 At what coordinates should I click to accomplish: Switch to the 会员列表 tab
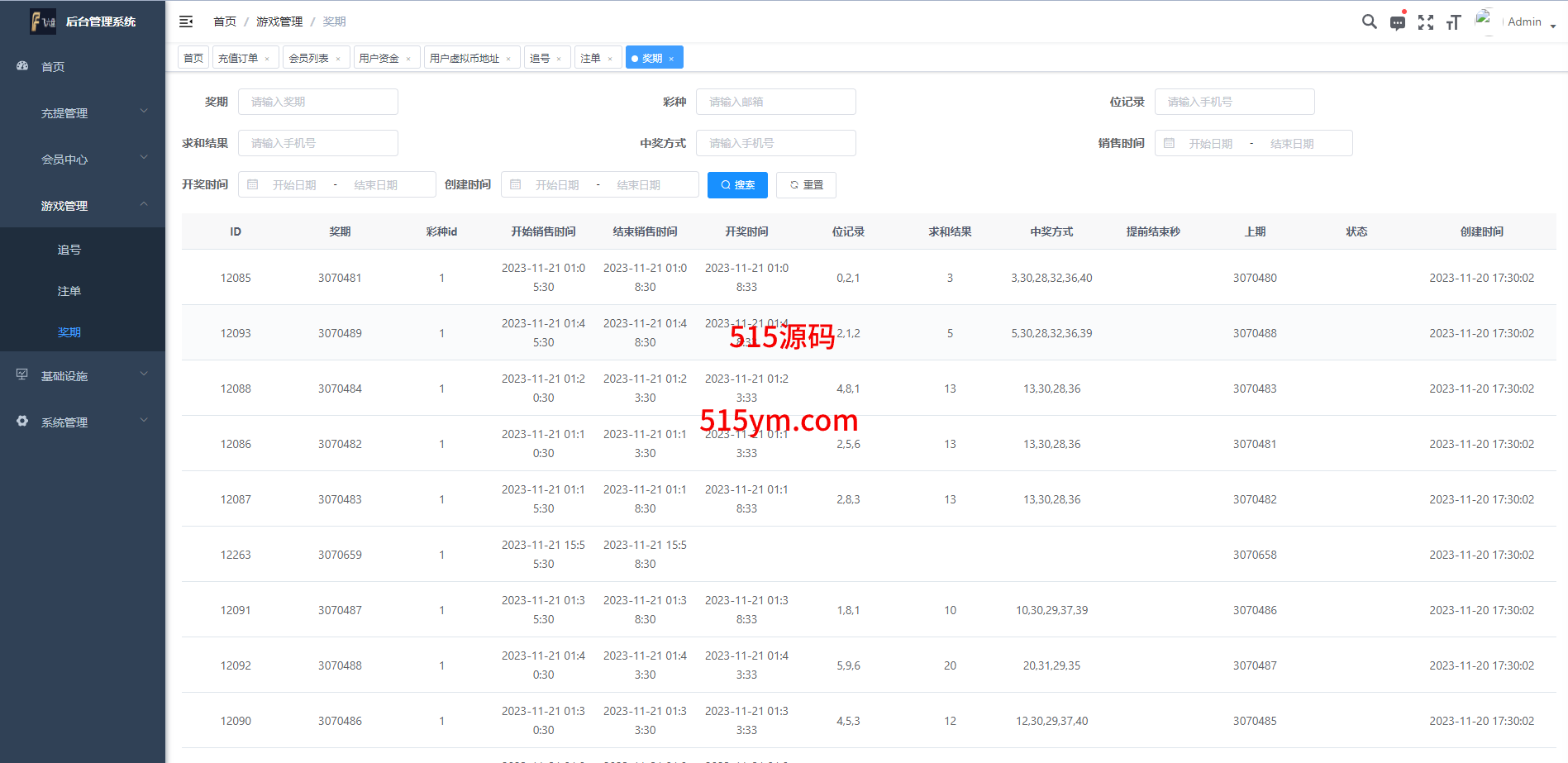click(x=309, y=58)
